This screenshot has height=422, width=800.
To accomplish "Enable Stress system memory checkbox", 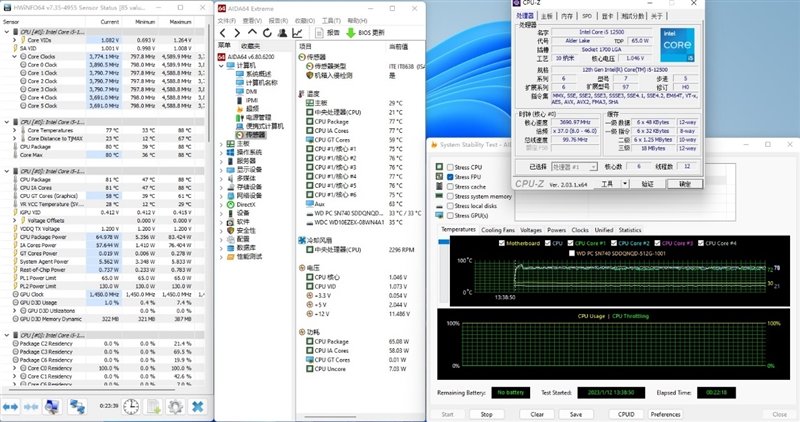I will (x=450, y=196).
